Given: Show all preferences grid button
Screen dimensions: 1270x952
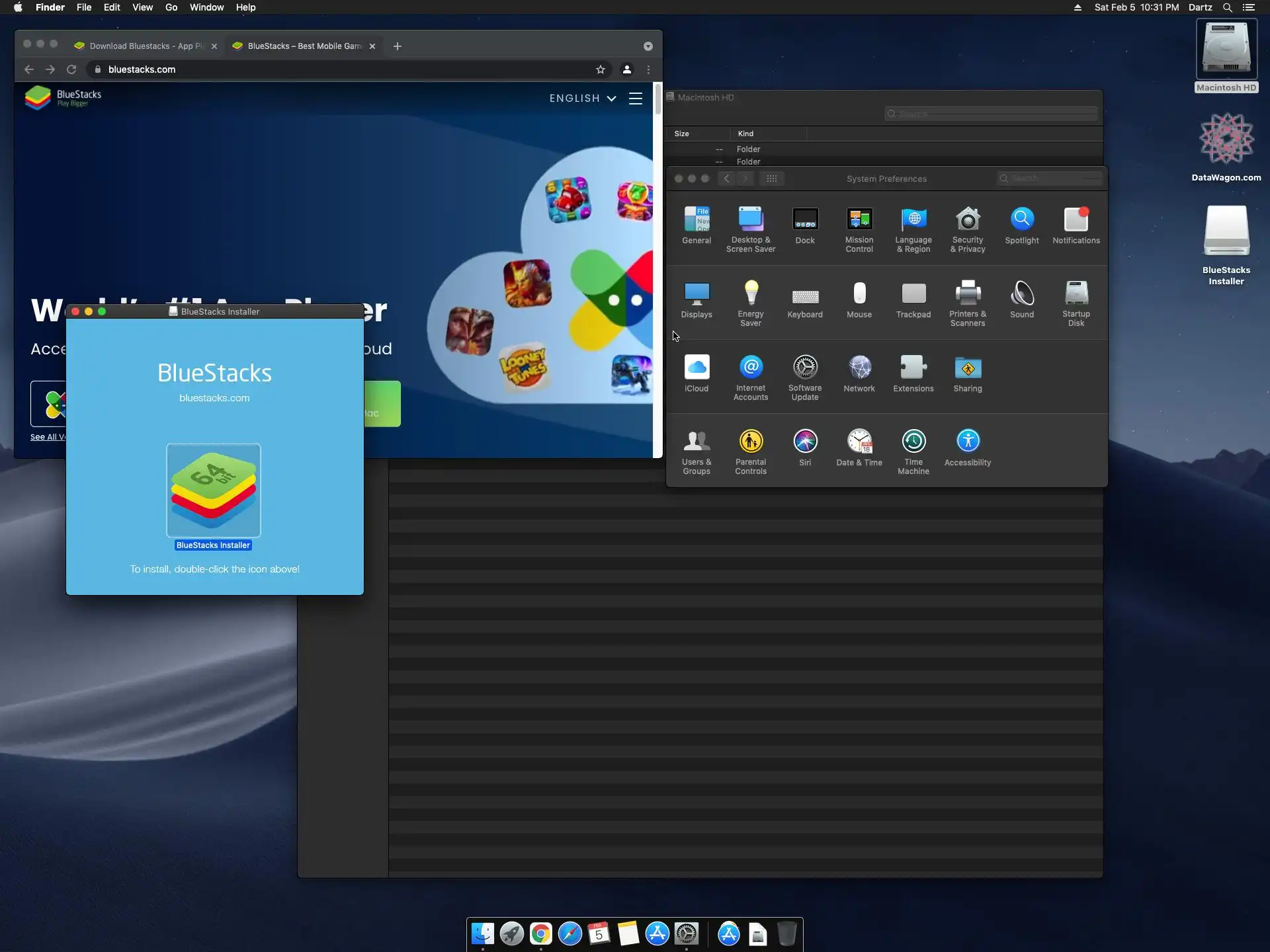Looking at the screenshot, I should pos(772,178).
